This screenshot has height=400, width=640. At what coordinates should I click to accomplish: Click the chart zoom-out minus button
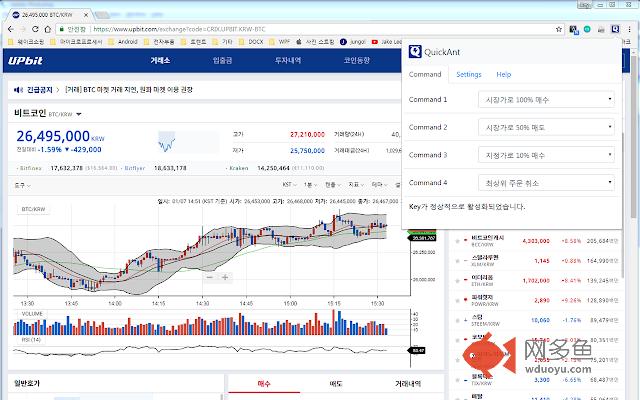tap(209, 277)
